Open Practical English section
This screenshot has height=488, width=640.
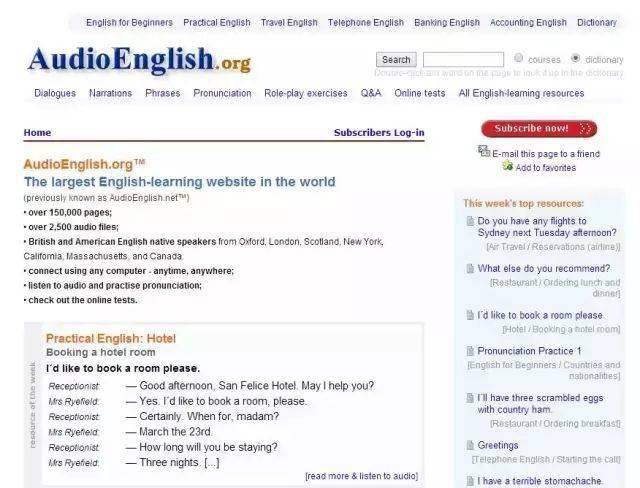click(217, 22)
